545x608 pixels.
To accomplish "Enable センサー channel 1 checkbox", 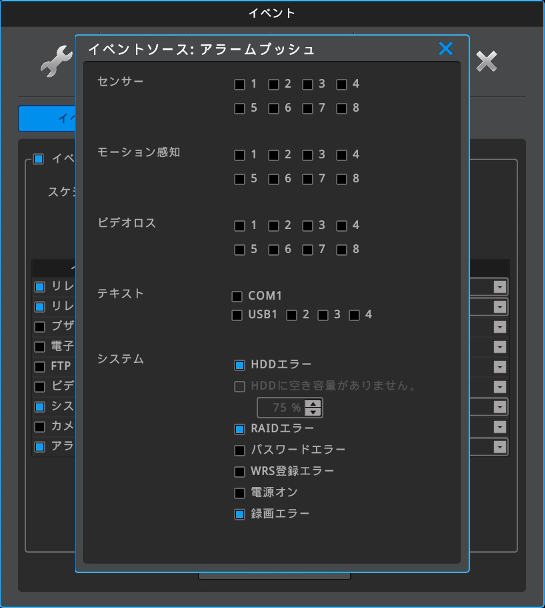I will (240, 84).
